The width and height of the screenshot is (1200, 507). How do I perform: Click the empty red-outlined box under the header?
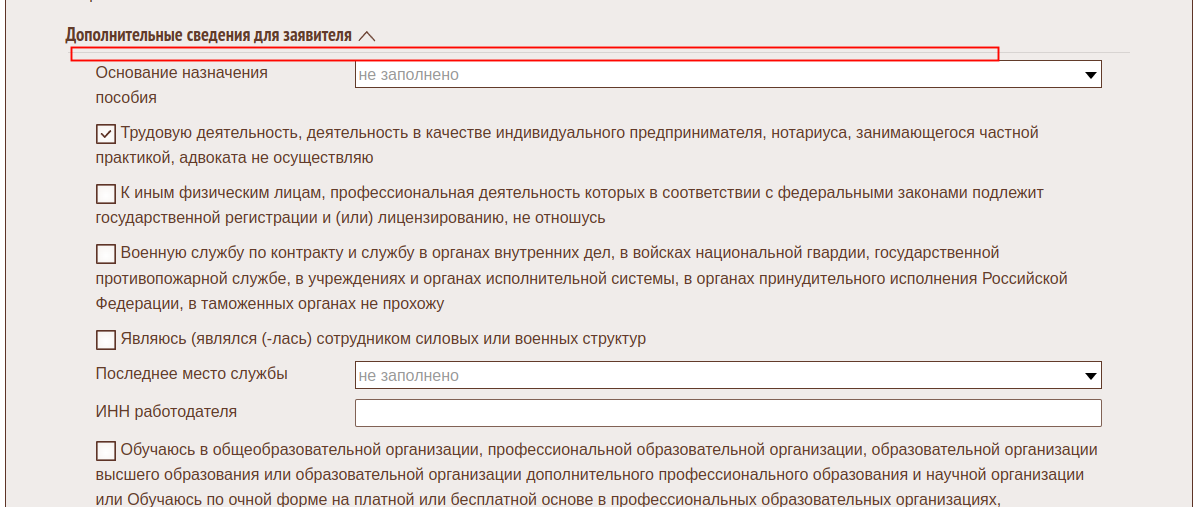[535, 54]
